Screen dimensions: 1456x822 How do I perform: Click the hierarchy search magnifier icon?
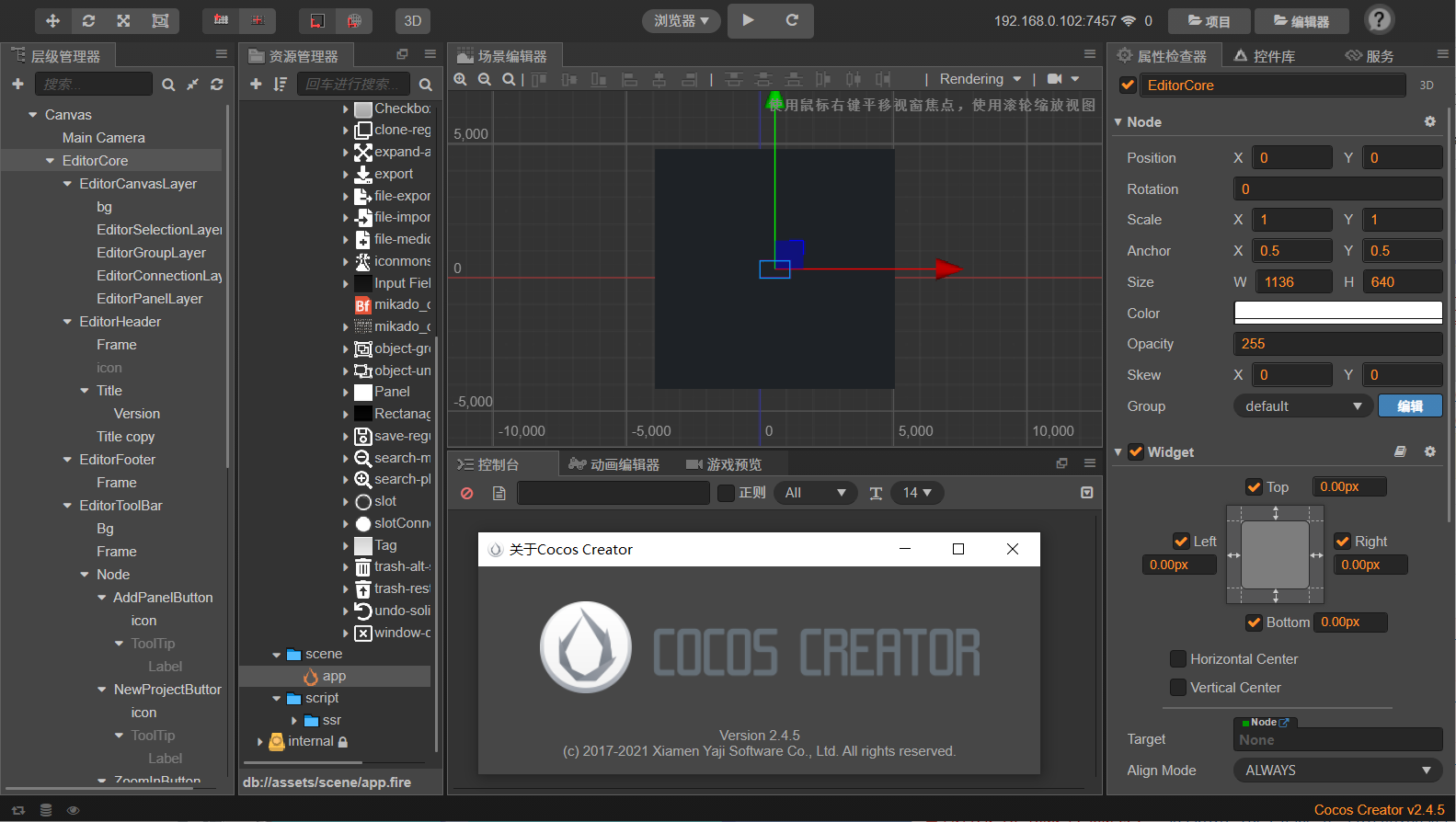168,85
